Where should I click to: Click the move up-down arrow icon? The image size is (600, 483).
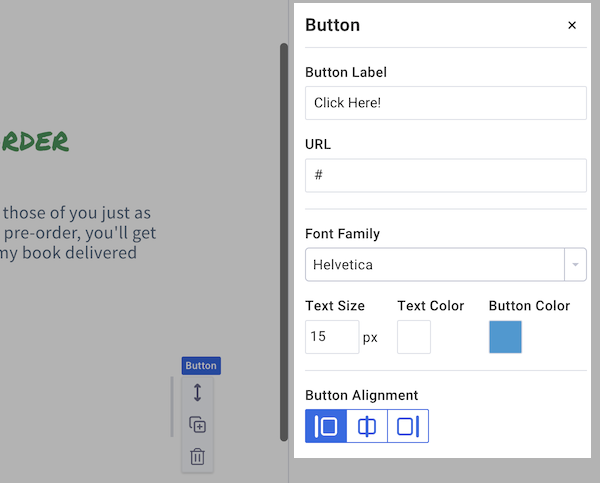pyautogui.click(x=197, y=393)
